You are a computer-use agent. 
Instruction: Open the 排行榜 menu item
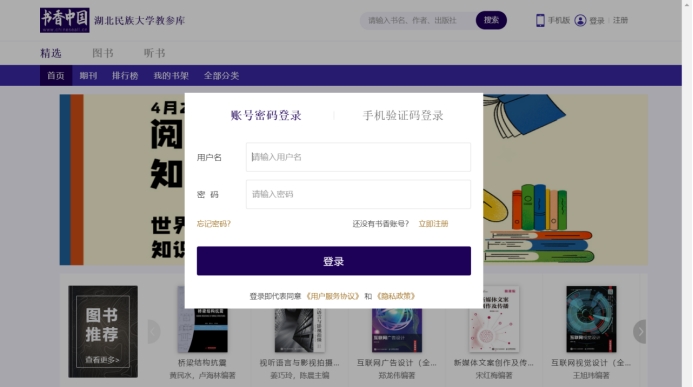125,76
